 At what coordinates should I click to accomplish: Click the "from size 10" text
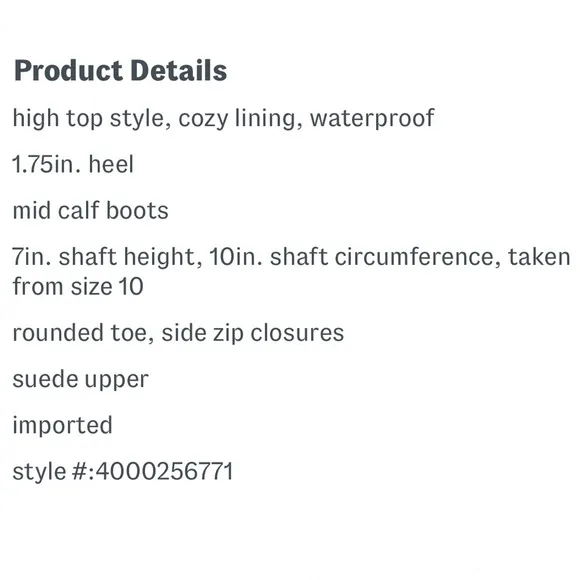(x=78, y=286)
